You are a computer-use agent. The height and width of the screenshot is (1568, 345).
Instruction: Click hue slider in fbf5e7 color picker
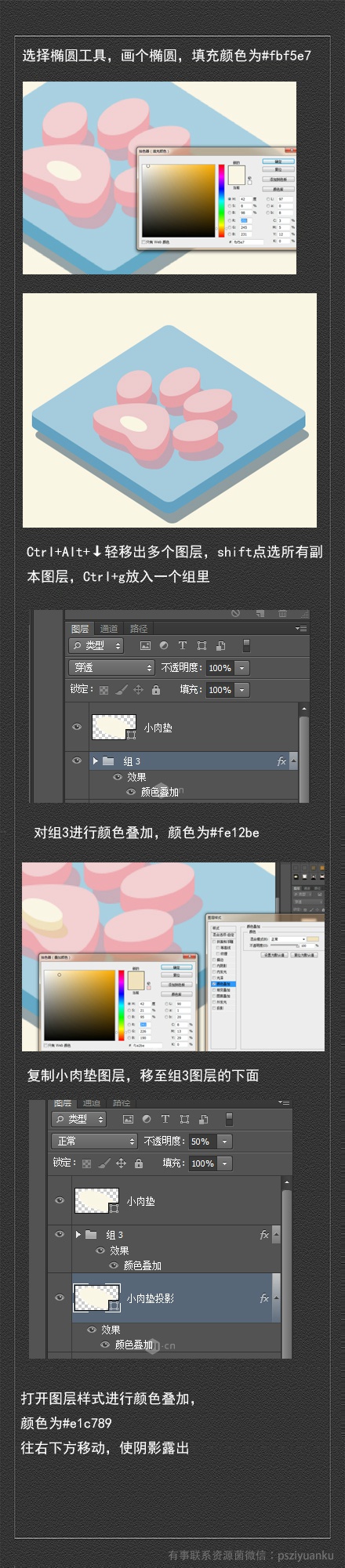pyautogui.click(x=222, y=201)
